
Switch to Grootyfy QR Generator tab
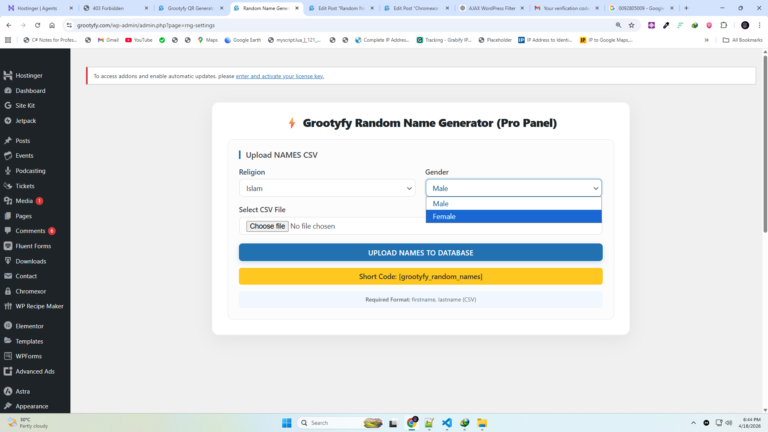click(191, 8)
